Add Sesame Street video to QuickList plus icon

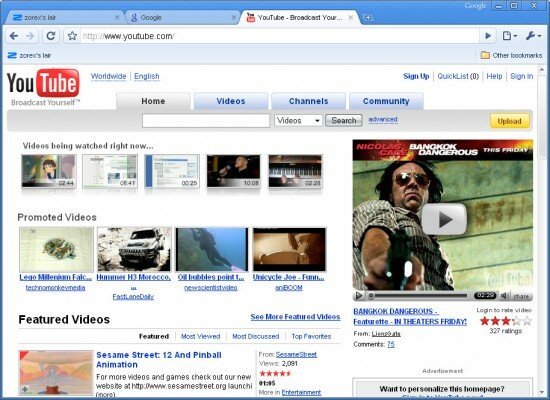tap(25, 389)
